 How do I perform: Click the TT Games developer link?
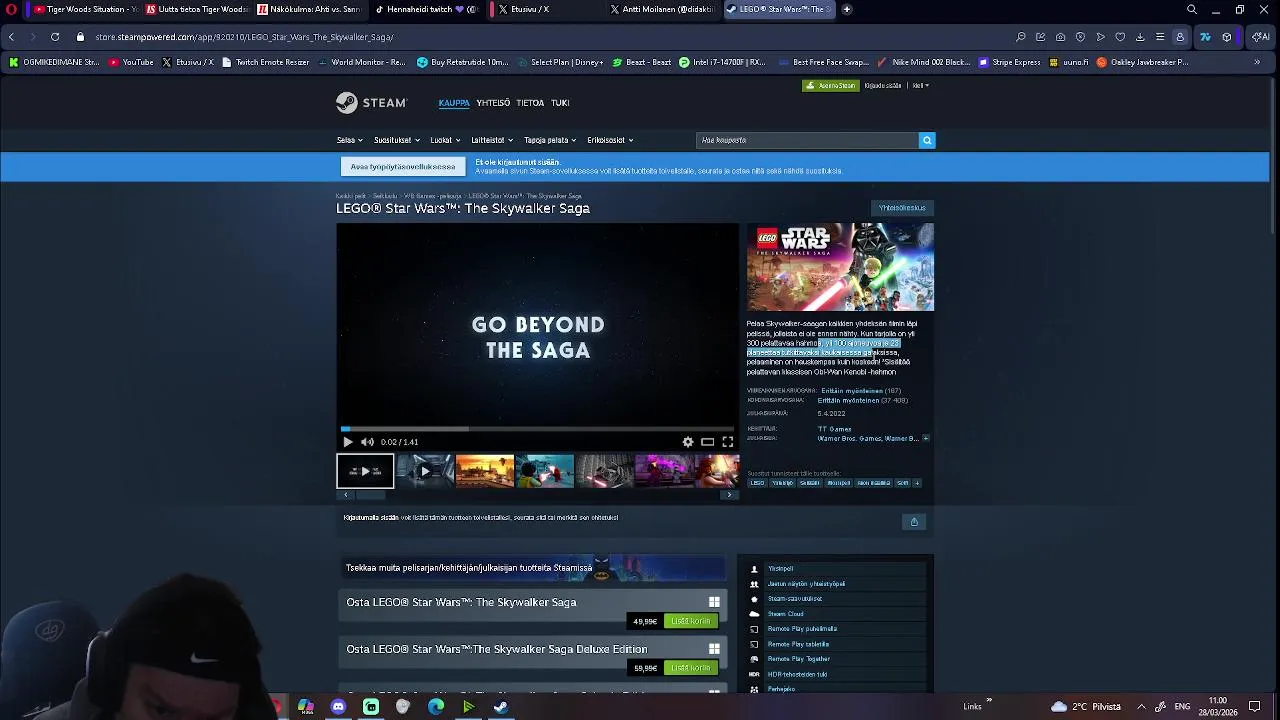[x=834, y=429]
